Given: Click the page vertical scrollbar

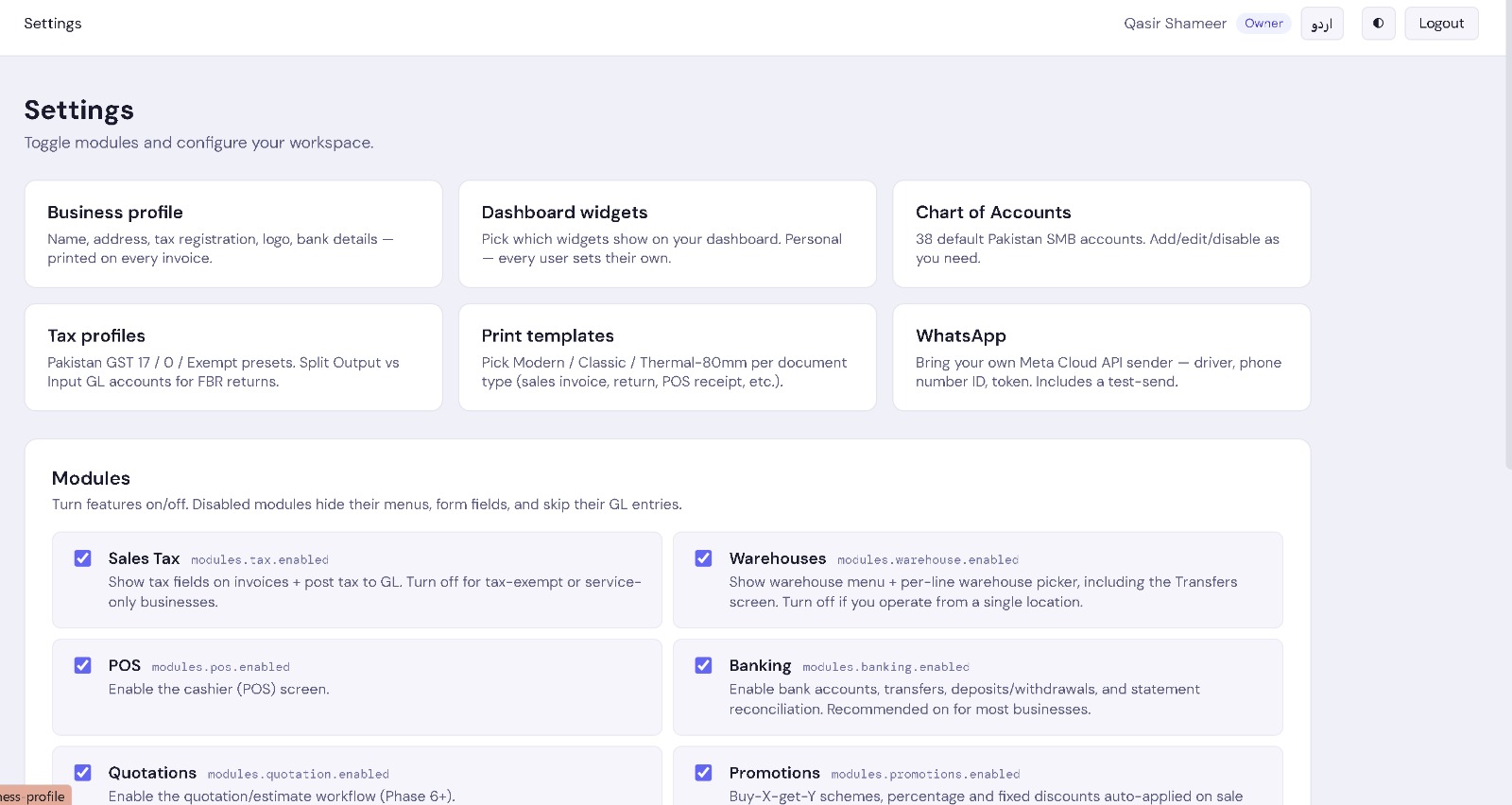Looking at the screenshot, I should coord(1508,236).
